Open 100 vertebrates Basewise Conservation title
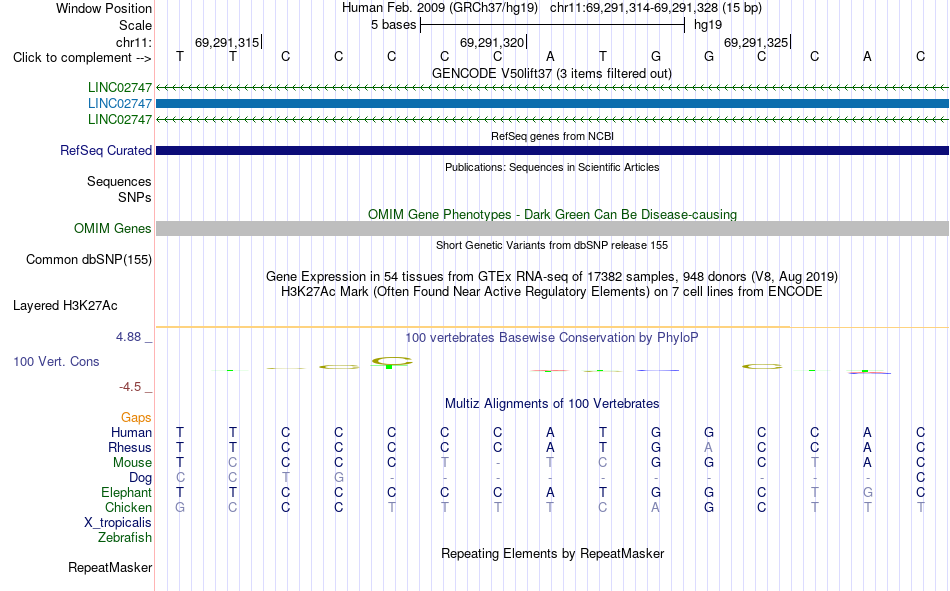The width and height of the screenshot is (950, 591). click(x=552, y=338)
